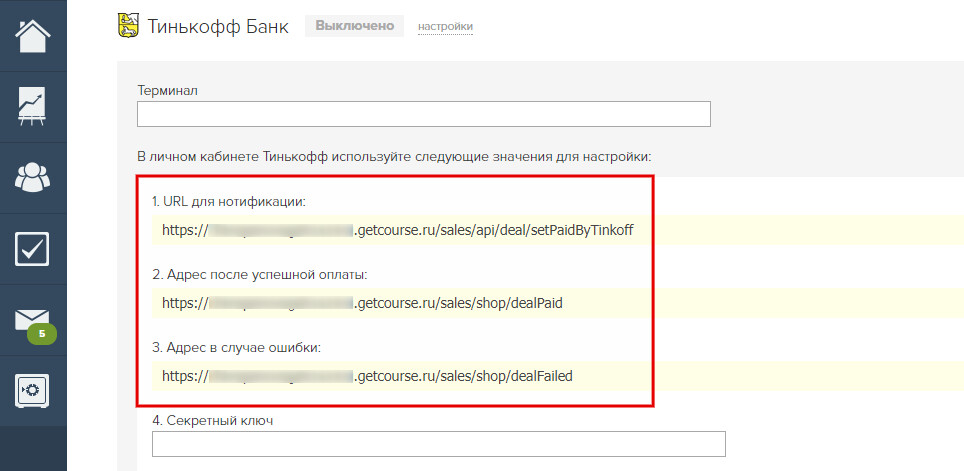Screen dimensions: 964x471
Task: Open the настройки link
Action: pyautogui.click(x=445, y=26)
